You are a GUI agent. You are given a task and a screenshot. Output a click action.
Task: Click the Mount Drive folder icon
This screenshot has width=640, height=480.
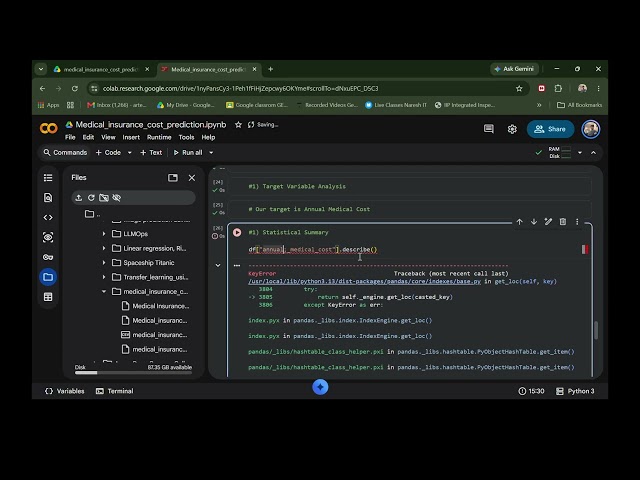(x=104, y=198)
